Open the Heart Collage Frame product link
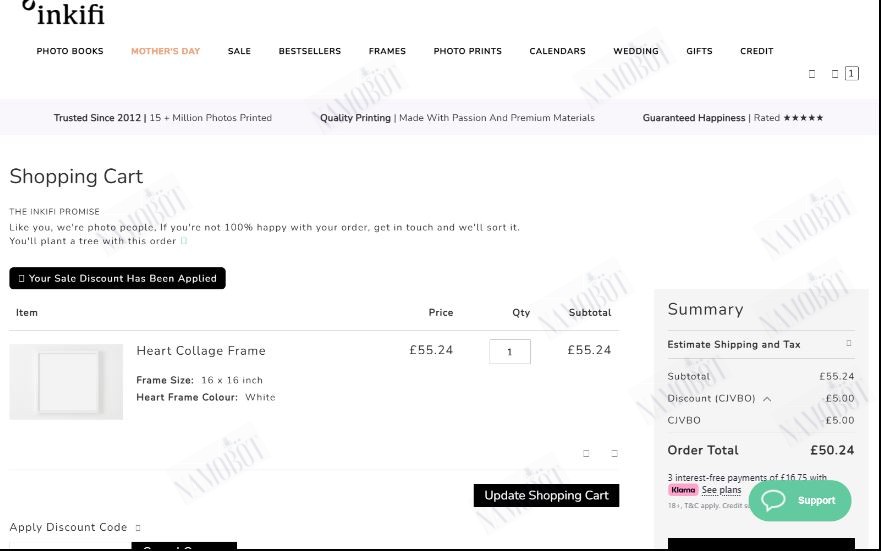 click(201, 350)
